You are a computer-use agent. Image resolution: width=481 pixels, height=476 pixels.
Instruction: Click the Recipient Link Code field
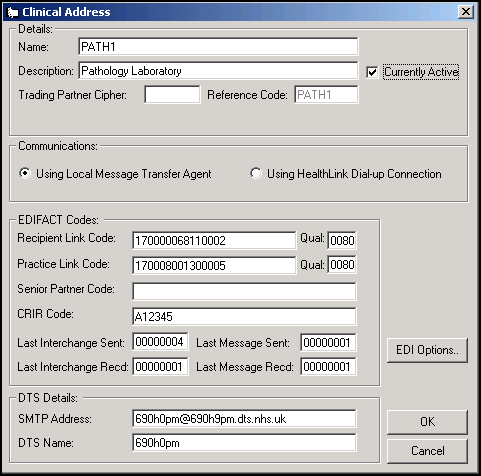coord(214,240)
